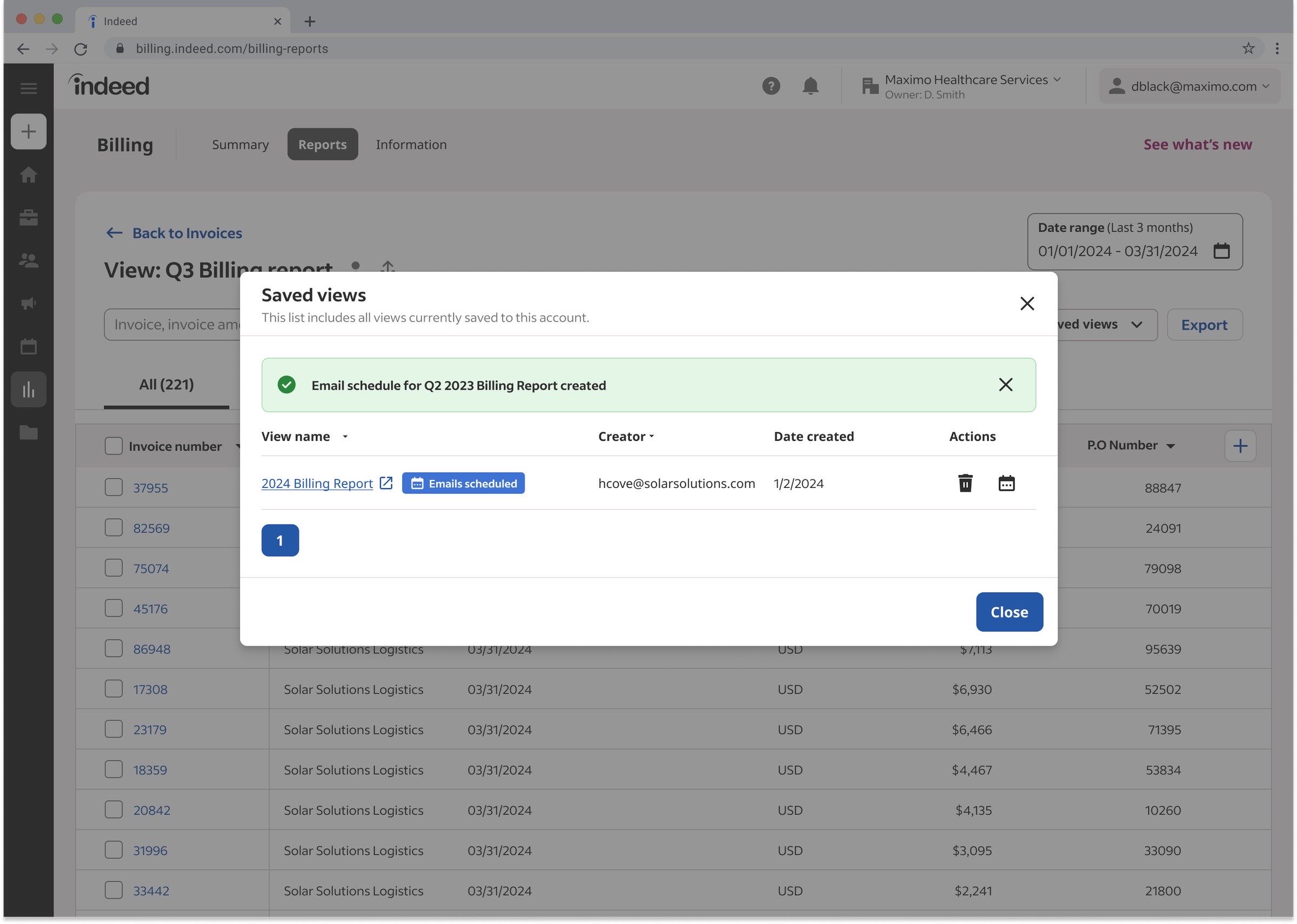Go back in browser history
The width and height of the screenshot is (1297, 924).
click(x=23, y=49)
